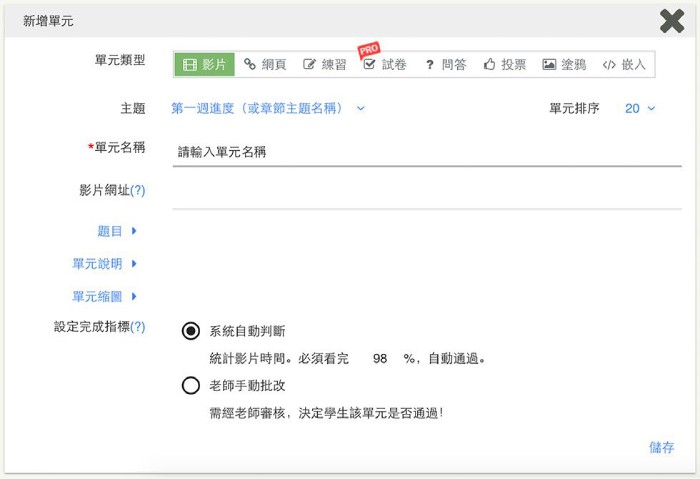The width and height of the screenshot is (700, 479).
Task: Click the 儲存 save link
Action: 662,447
